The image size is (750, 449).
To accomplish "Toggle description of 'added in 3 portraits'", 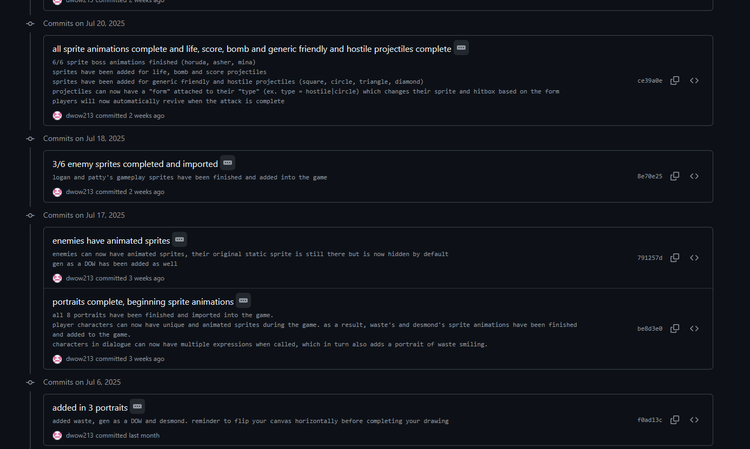I will point(137,406).
